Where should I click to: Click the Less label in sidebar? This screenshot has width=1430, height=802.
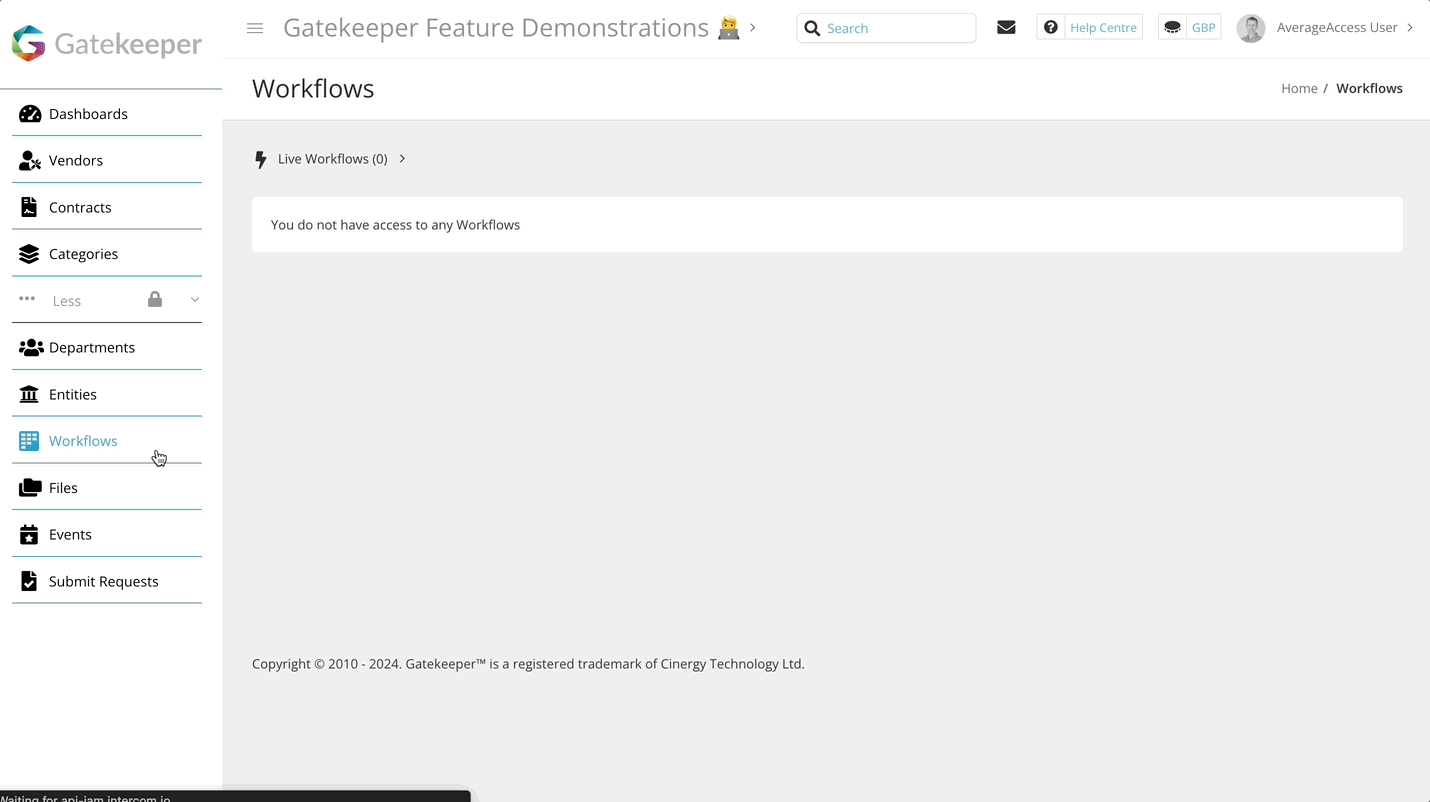pos(67,301)
